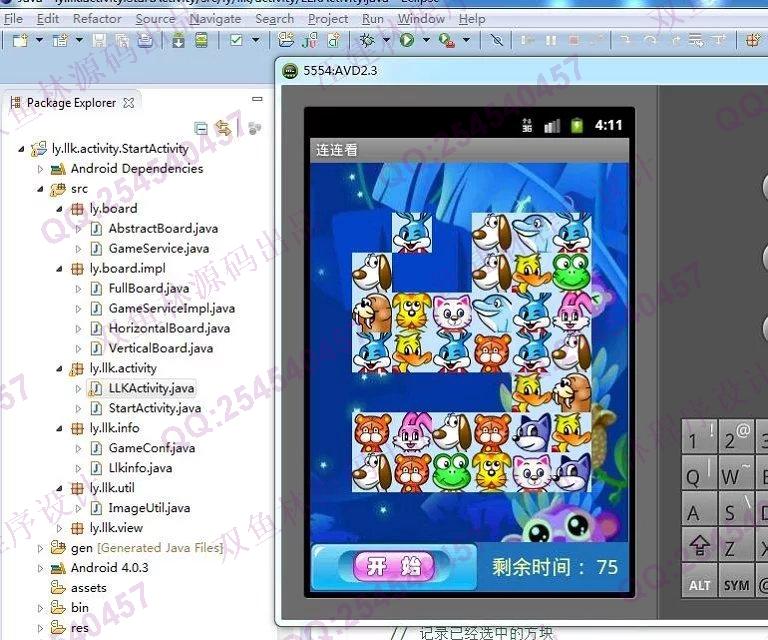Click the dark blue fox tile beside yellow duck
The image size is (768, 640).
pyautogui.click(x=531, y=432)
